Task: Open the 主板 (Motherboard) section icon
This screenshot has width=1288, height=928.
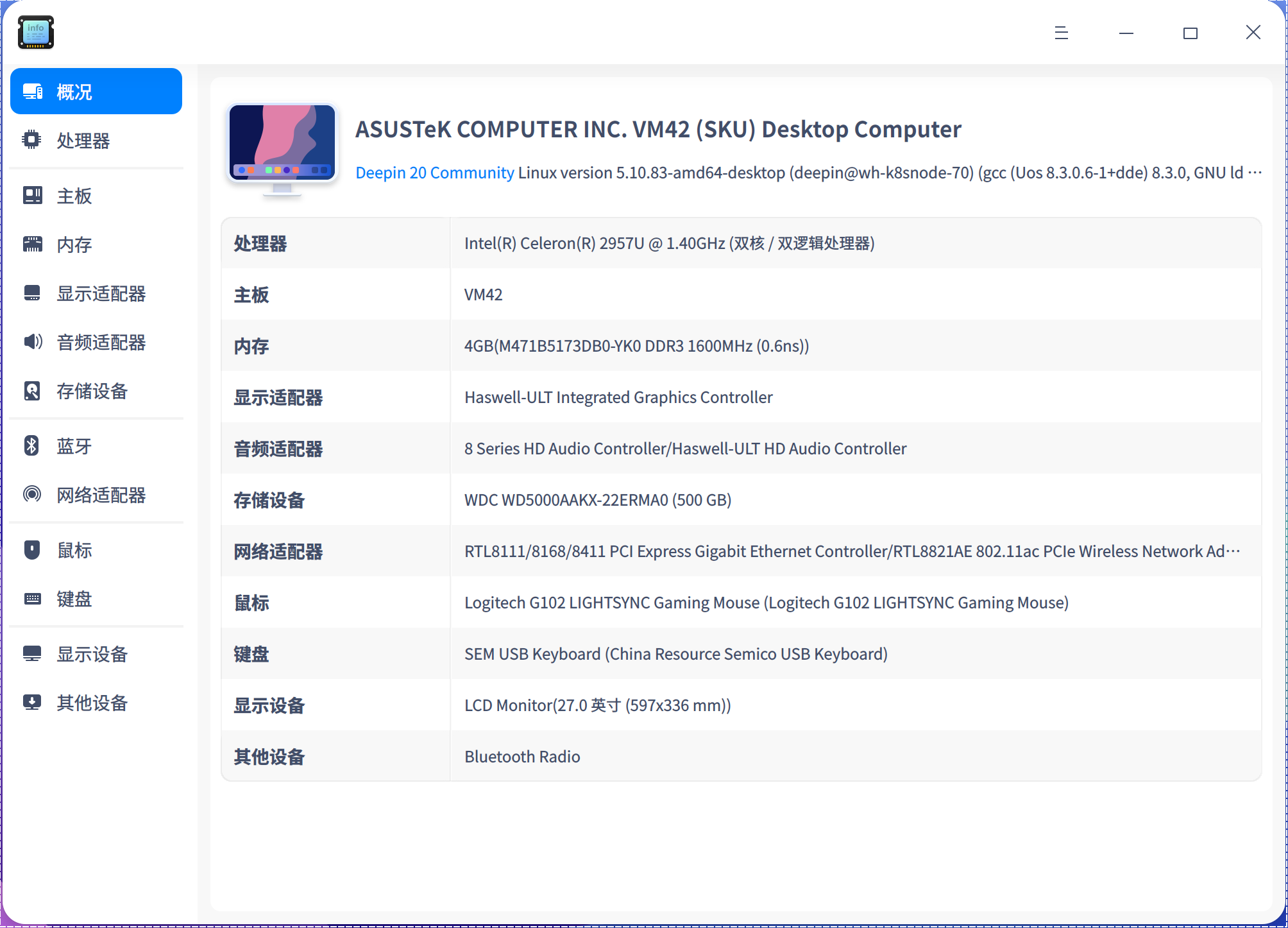Action: [32, 195]
